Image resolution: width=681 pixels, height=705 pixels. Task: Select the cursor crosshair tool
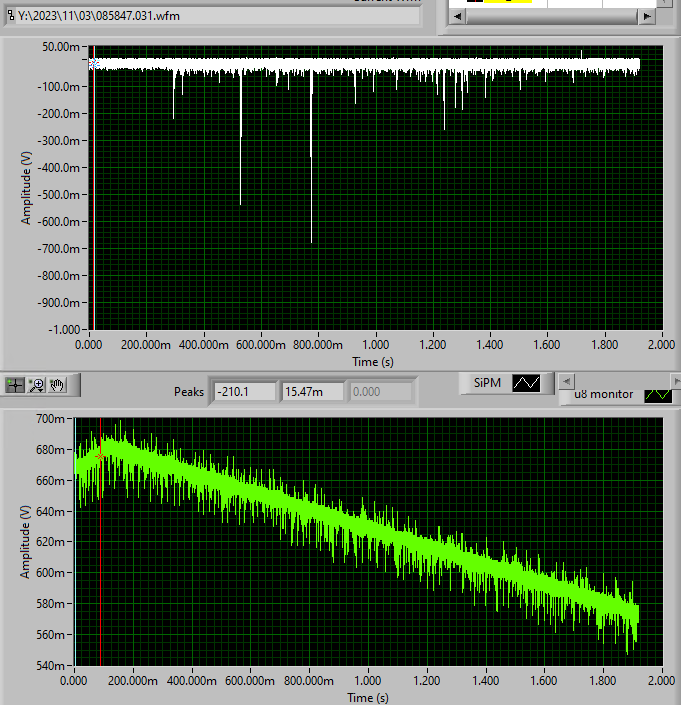coord(15,385)
